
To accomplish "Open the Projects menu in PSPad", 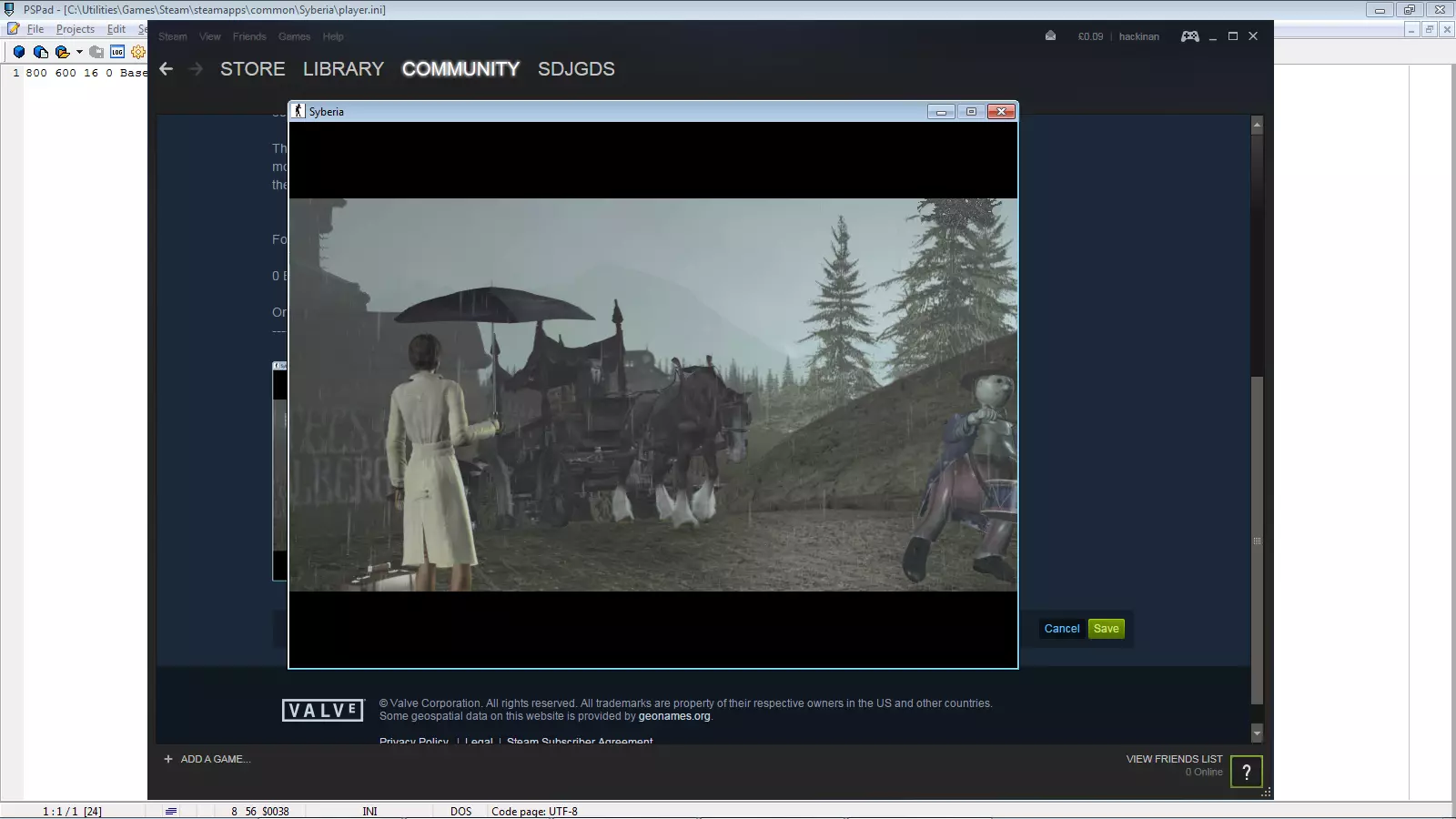I will (76, 29).
